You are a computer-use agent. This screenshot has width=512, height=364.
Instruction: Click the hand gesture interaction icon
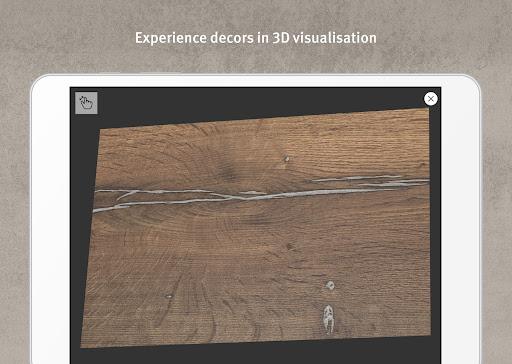point(86,103)
